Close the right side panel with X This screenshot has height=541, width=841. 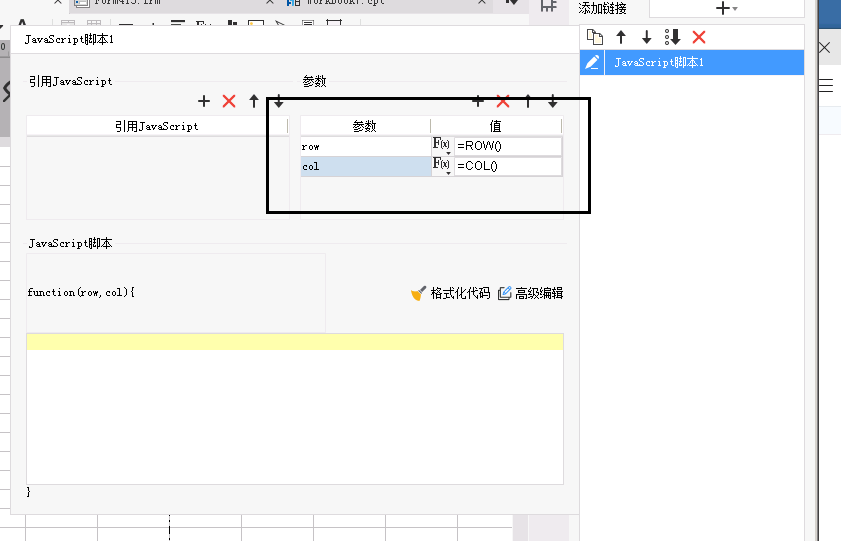click(x=825, y=47)
